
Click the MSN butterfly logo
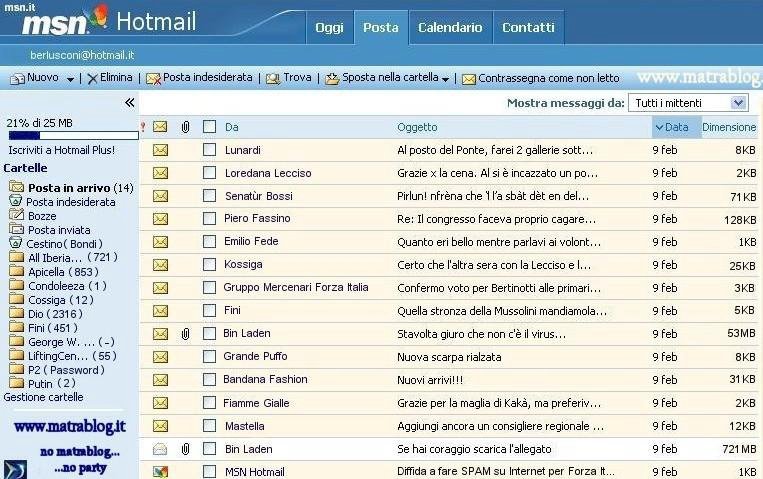[x=99, y=16]
